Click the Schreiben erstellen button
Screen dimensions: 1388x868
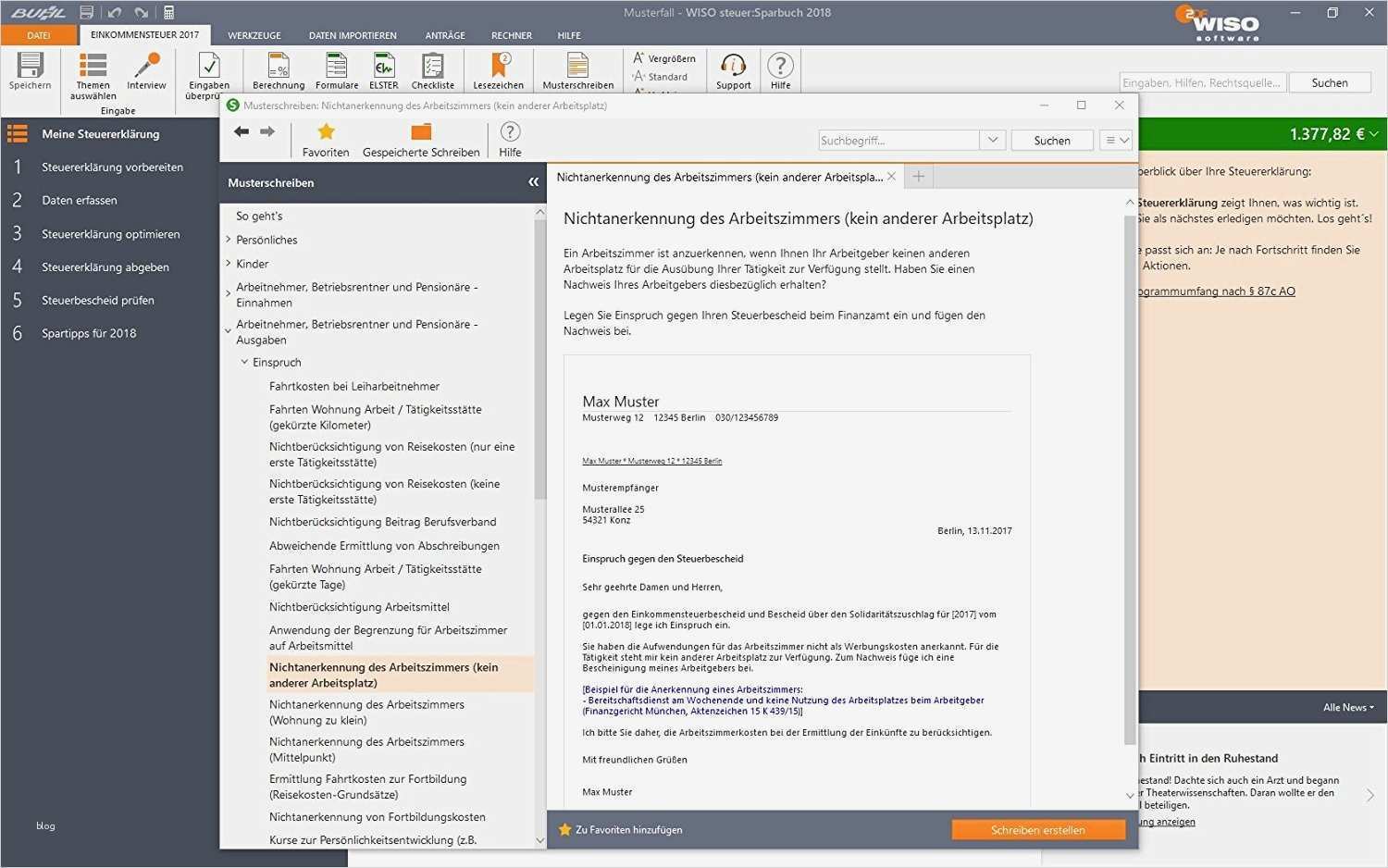coord(1037,830)
